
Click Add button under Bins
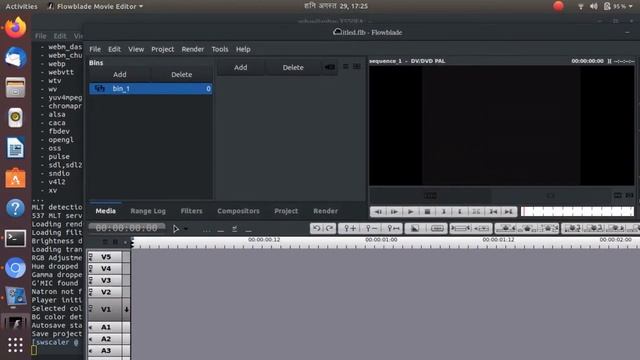pyautogui.click(x=120, y=75)
